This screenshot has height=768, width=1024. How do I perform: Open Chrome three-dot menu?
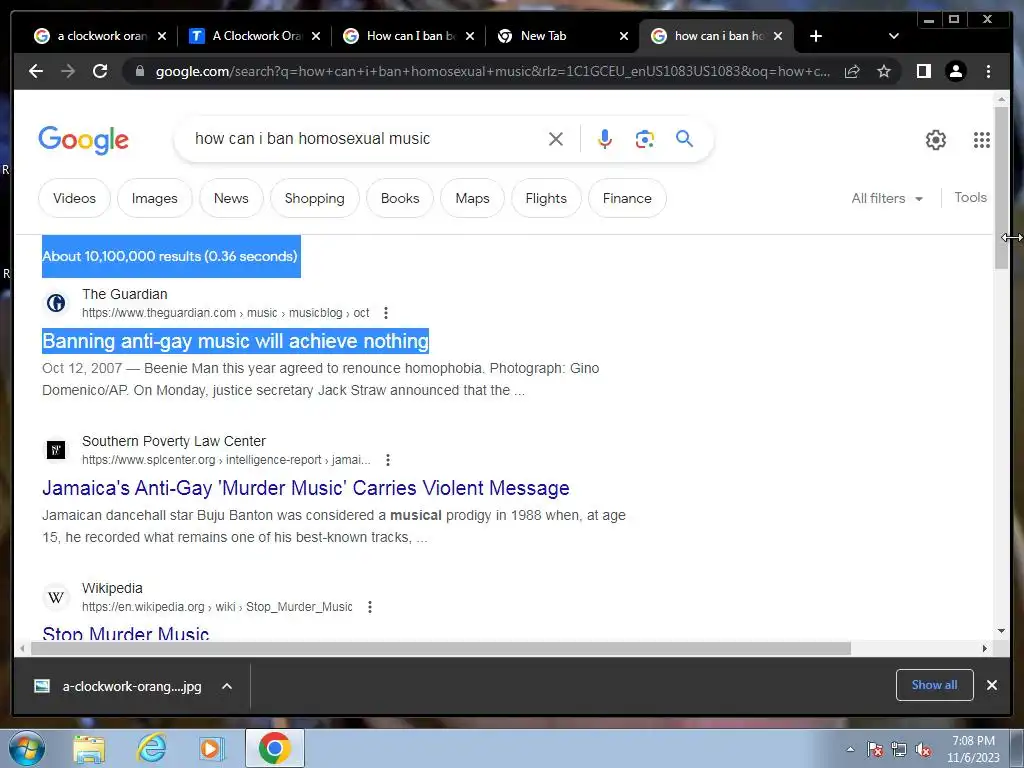(x=988, y=71)
